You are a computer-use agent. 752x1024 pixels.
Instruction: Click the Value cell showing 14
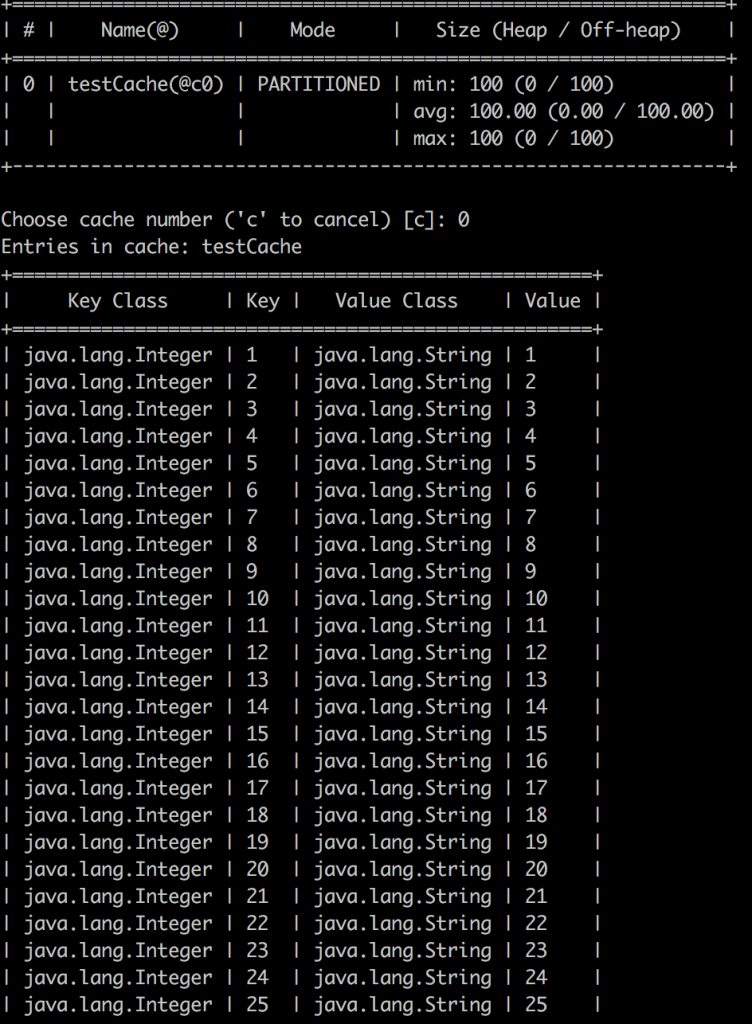point(536,707)
